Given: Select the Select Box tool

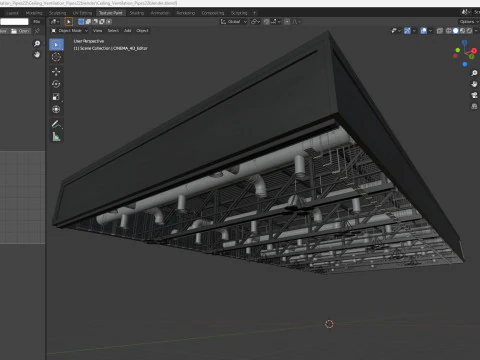Looking at the screenshot, I should point(56,45).
